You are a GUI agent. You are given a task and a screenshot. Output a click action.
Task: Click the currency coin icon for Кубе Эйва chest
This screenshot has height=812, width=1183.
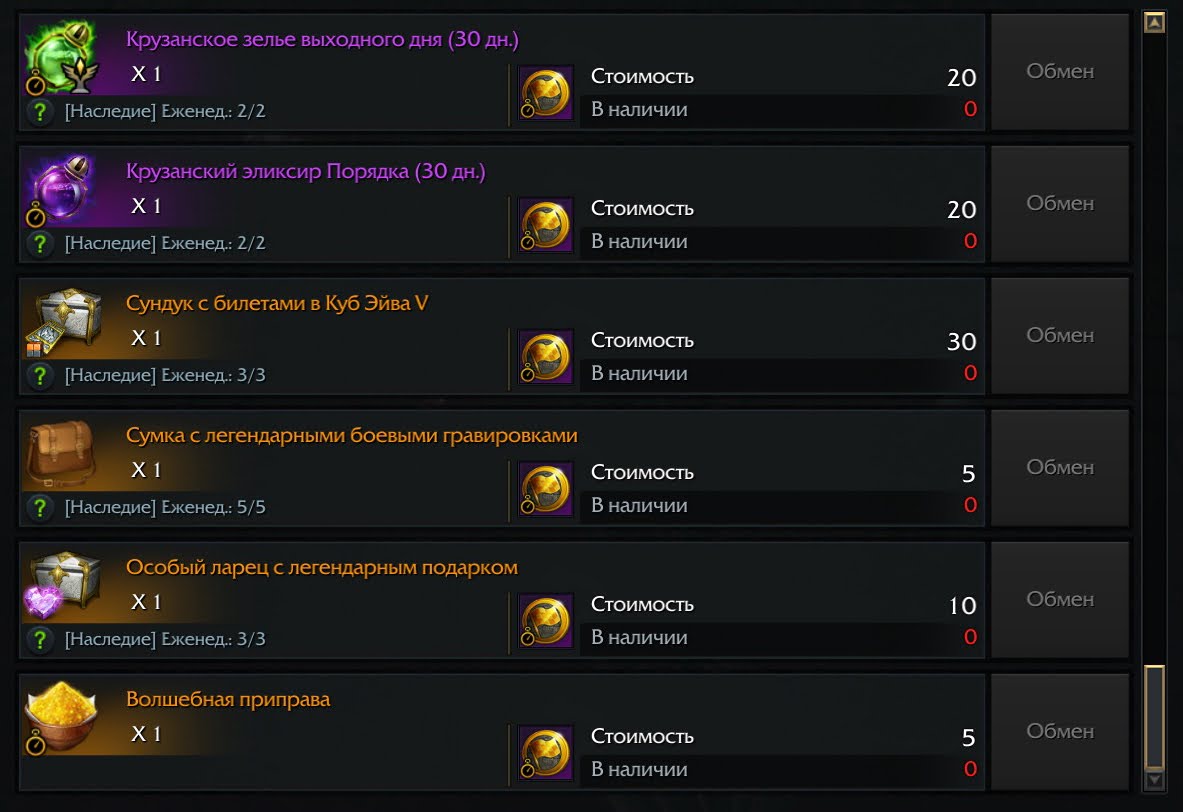pyautogui.click(x=546, y=356)
